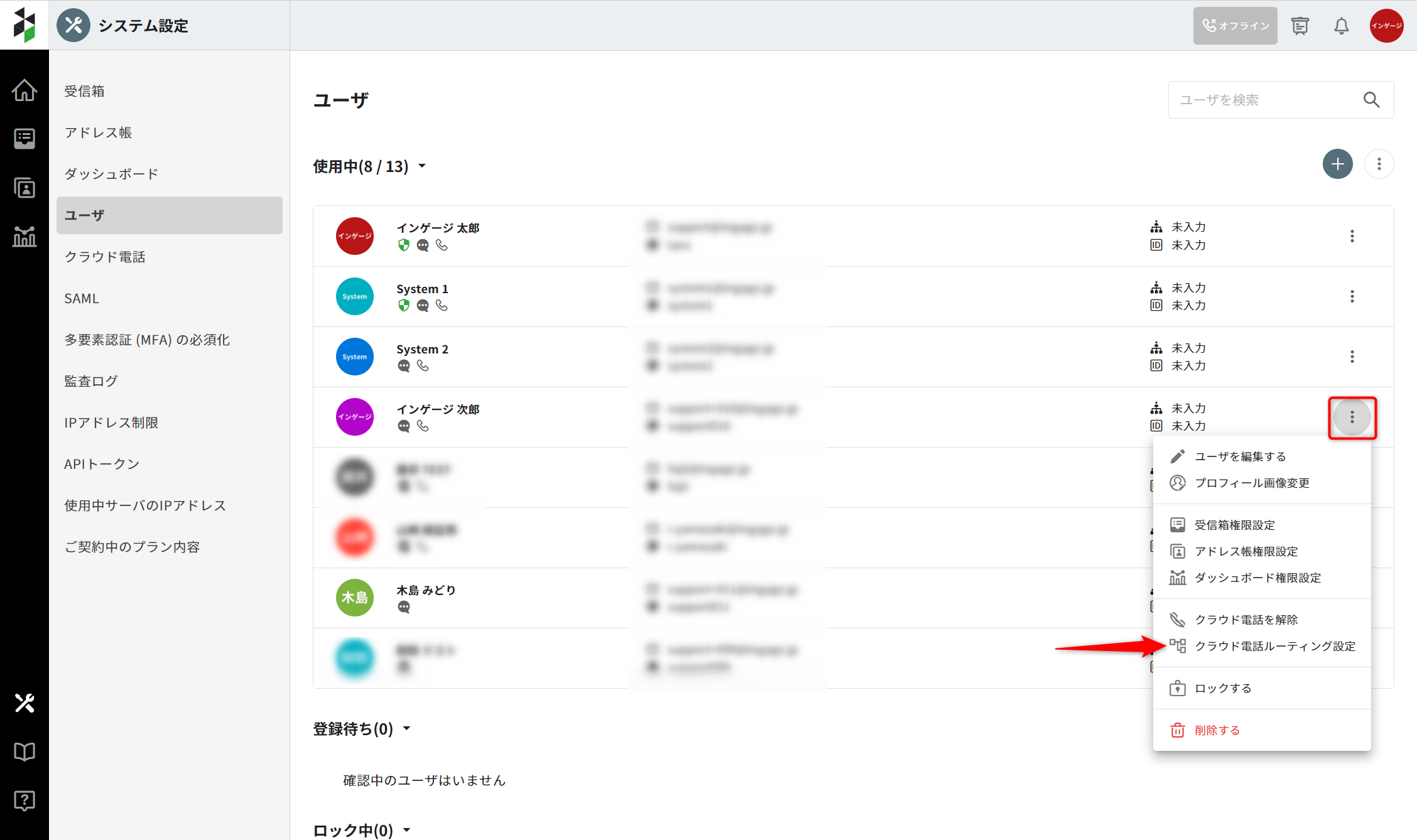This screenshot has height=840, width=1417.
Task: Click the inbox message icon in sidebar
Action: coord(24,138)
